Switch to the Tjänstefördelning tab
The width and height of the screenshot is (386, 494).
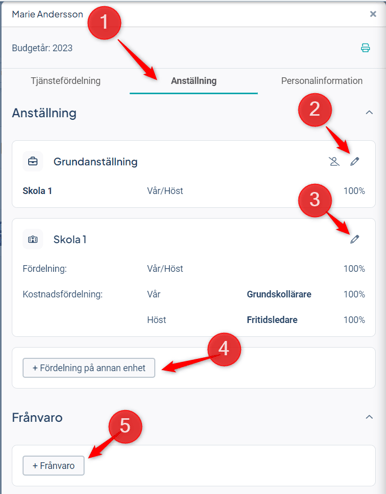pos(66,81)
